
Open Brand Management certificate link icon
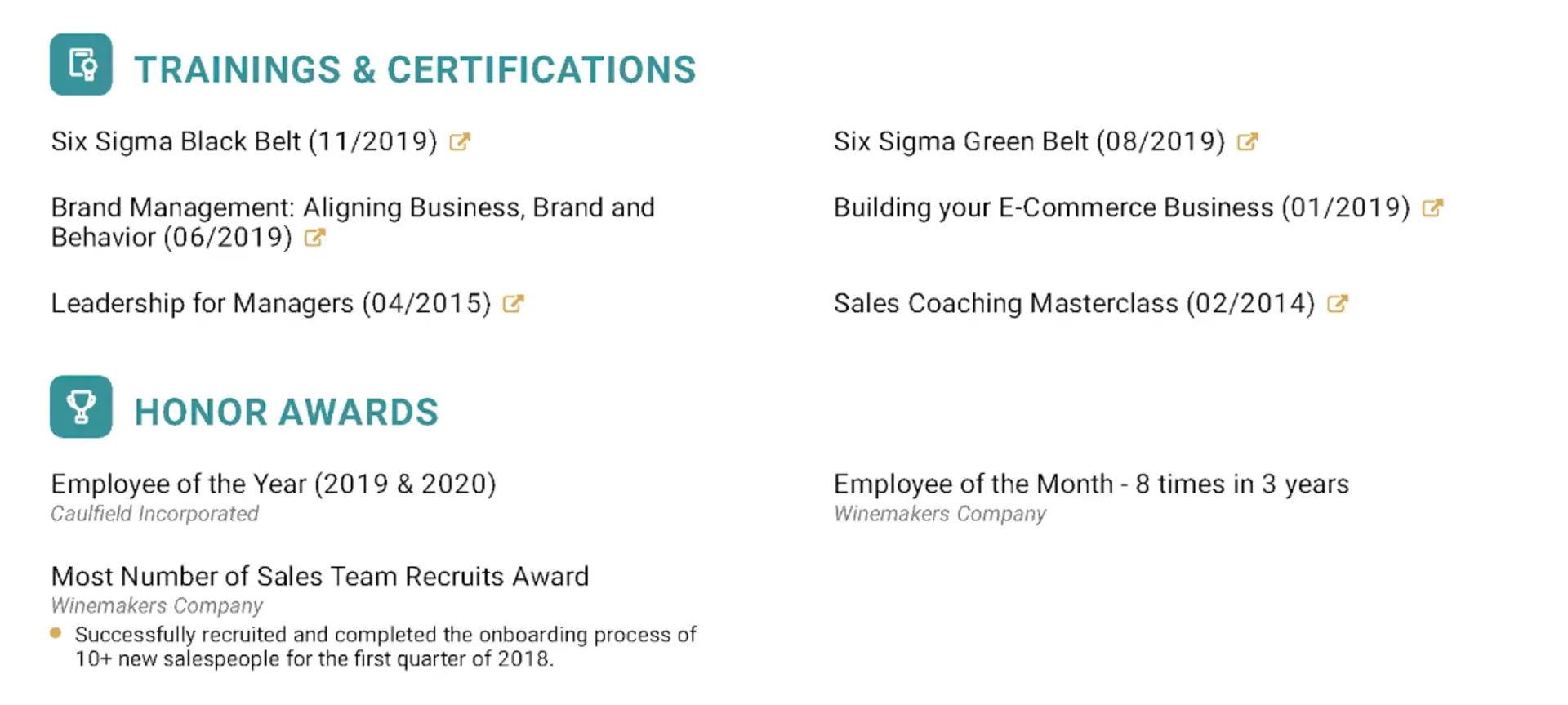(314, 238)
